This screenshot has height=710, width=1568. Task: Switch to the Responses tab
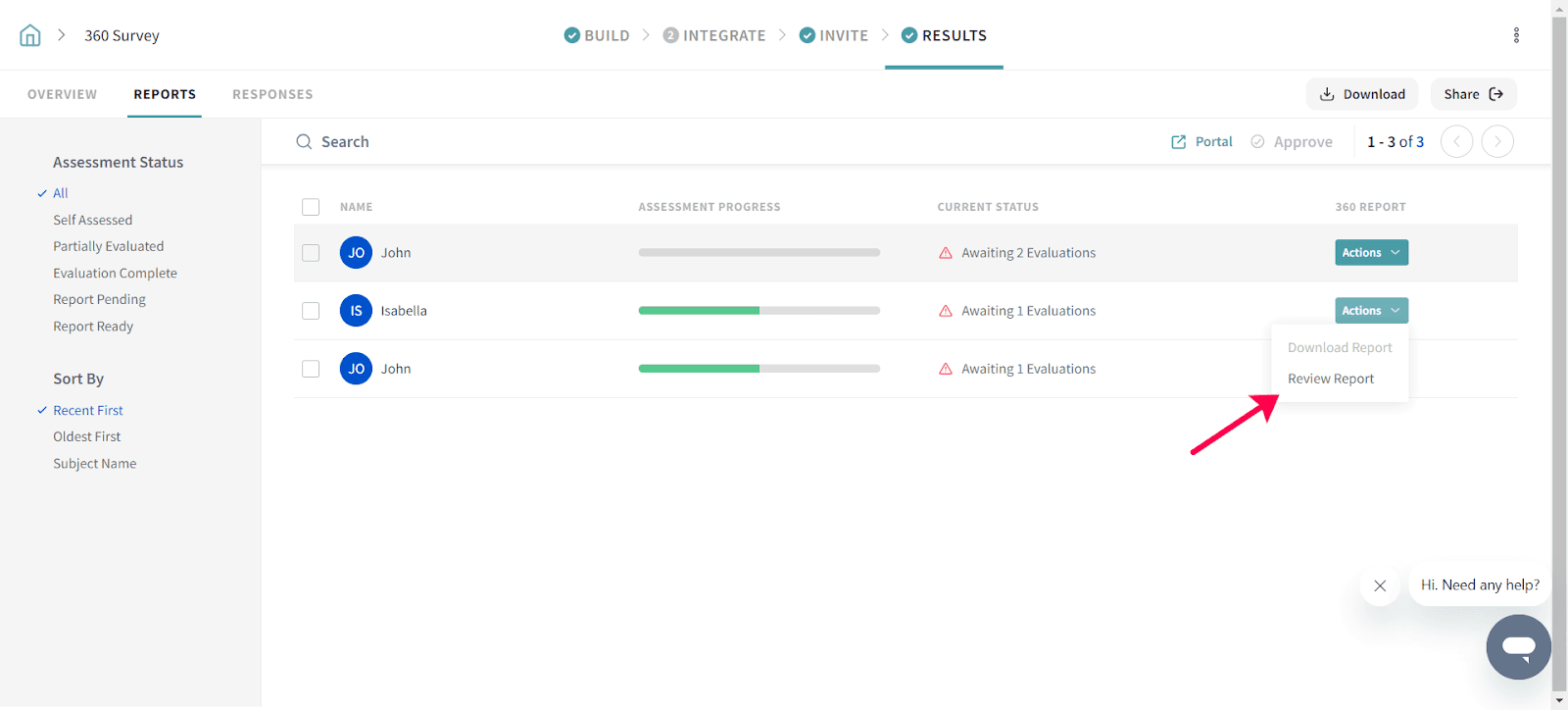pos(272,94)
